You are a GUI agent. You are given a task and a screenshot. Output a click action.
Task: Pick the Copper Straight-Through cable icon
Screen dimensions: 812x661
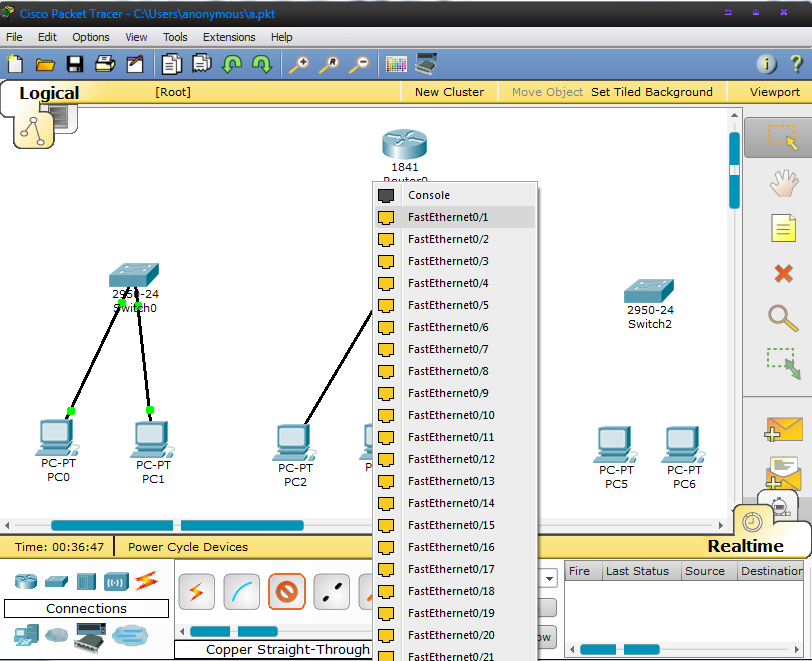pyautogui.click(x=286, y=592)
